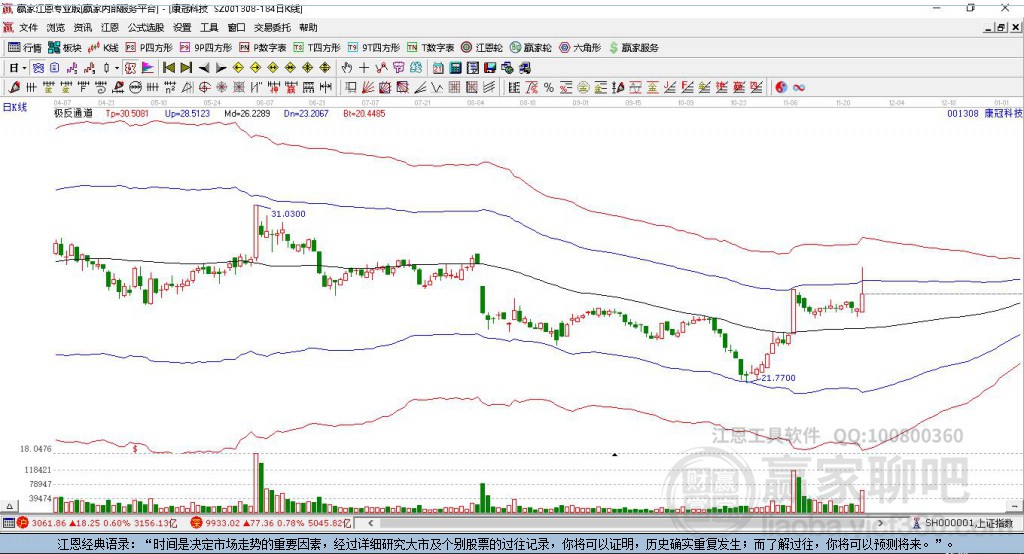
Task: Select the red pencil drawing tool
Action: [14, 87]
